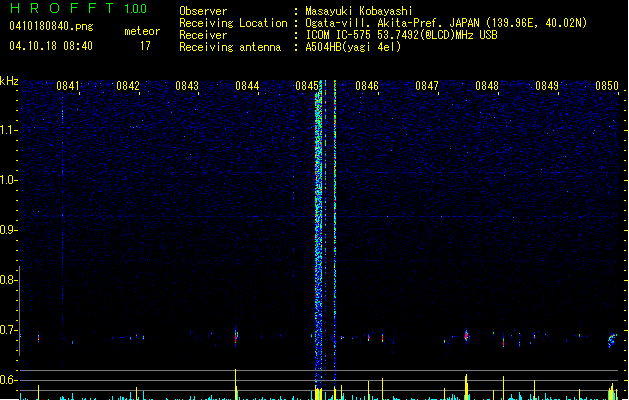Click the 0845 time marker
This screenshot has width=629, height=400.
point(307,86)
